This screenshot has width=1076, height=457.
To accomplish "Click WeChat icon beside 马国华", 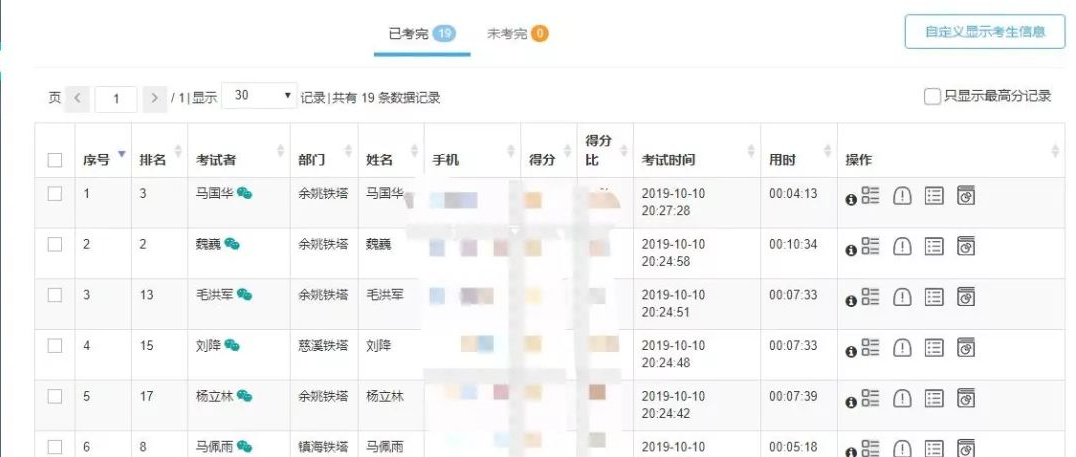I will click(x=244, y=194).
